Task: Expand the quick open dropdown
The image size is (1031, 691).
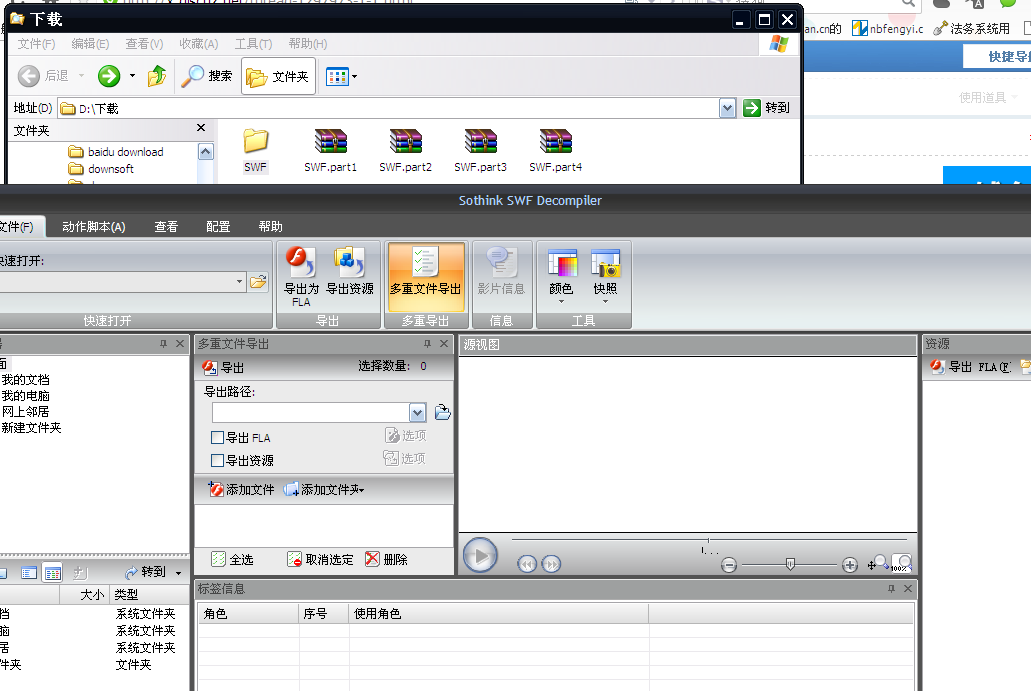Action: [x=239, y=281]
